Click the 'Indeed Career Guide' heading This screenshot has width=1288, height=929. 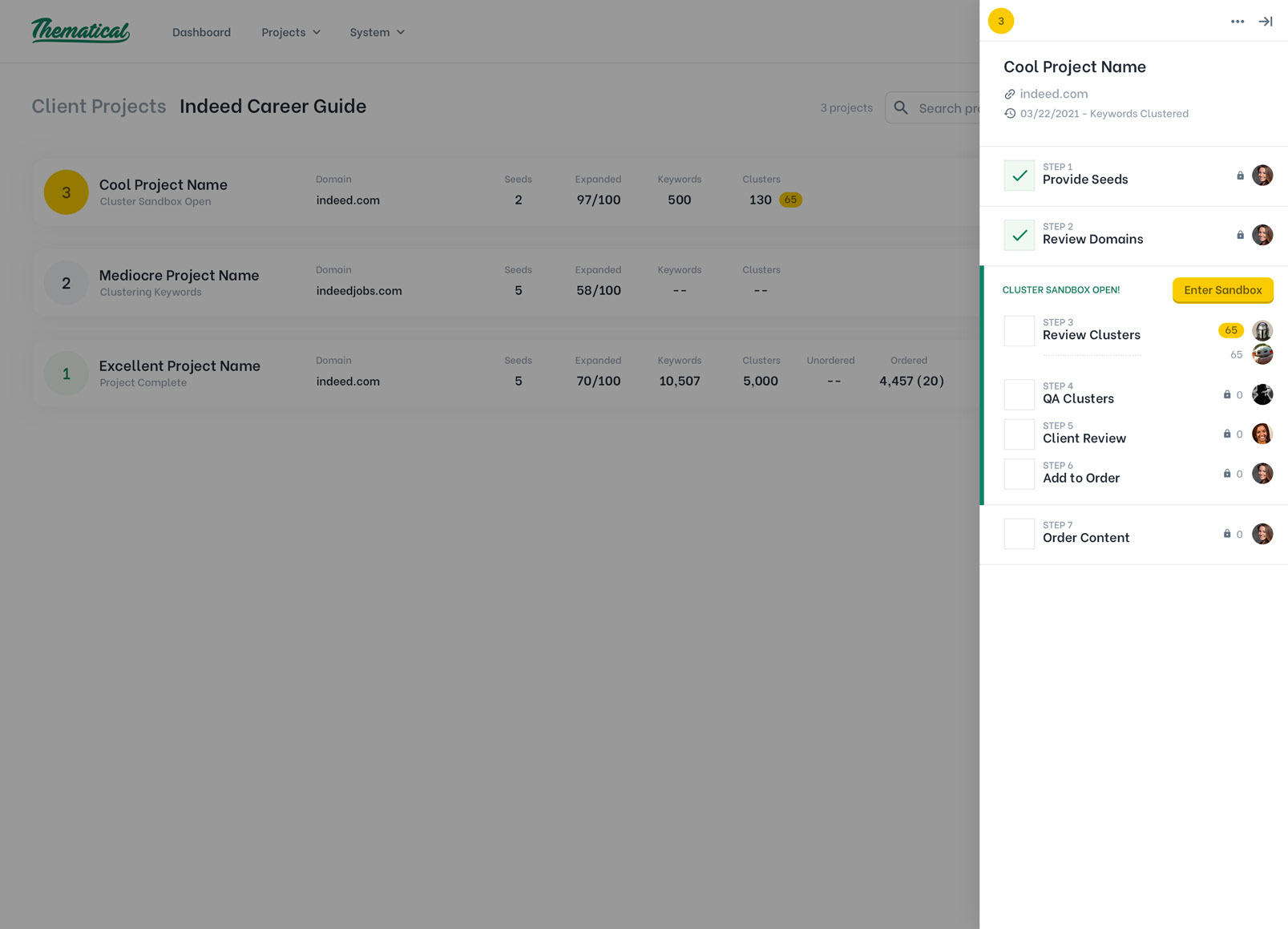pyautogui.click(x=273, y=106)
